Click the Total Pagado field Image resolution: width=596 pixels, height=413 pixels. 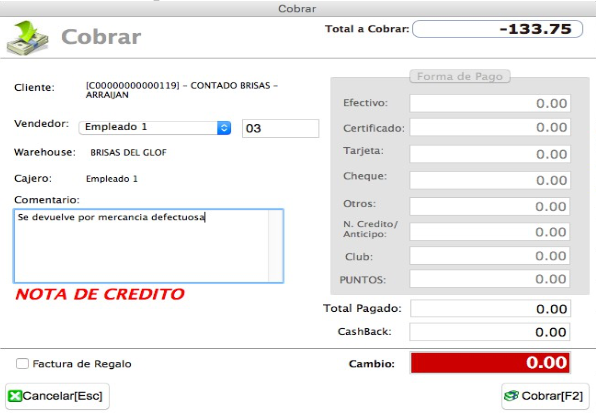(490, 309)
